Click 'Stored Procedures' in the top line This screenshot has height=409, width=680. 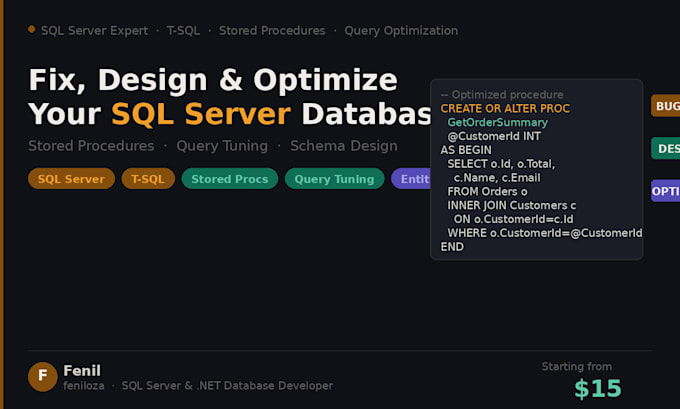(272, 31)
